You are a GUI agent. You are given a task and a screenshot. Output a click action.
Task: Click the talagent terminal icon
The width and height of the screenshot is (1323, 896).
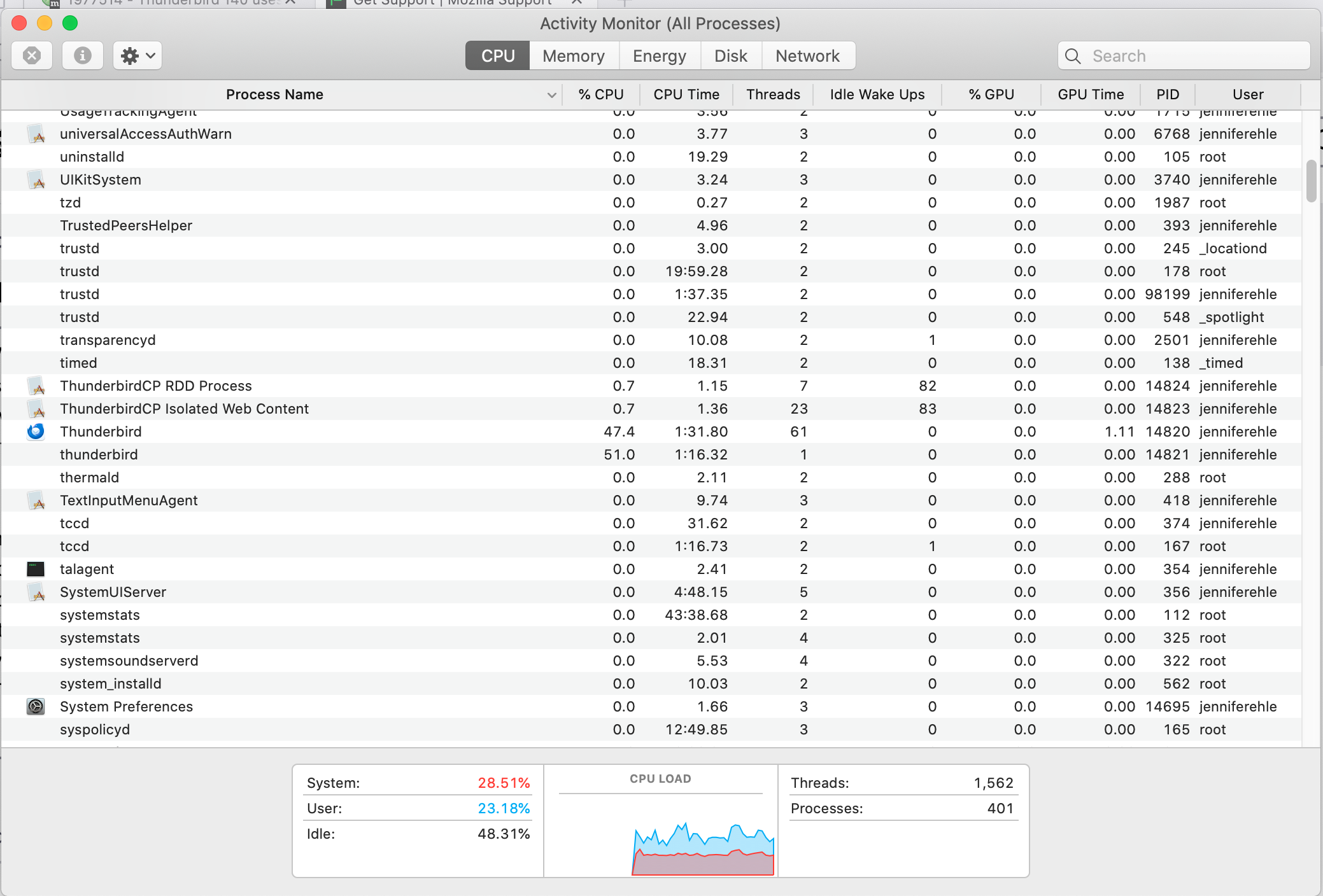(x=36, y=569)
